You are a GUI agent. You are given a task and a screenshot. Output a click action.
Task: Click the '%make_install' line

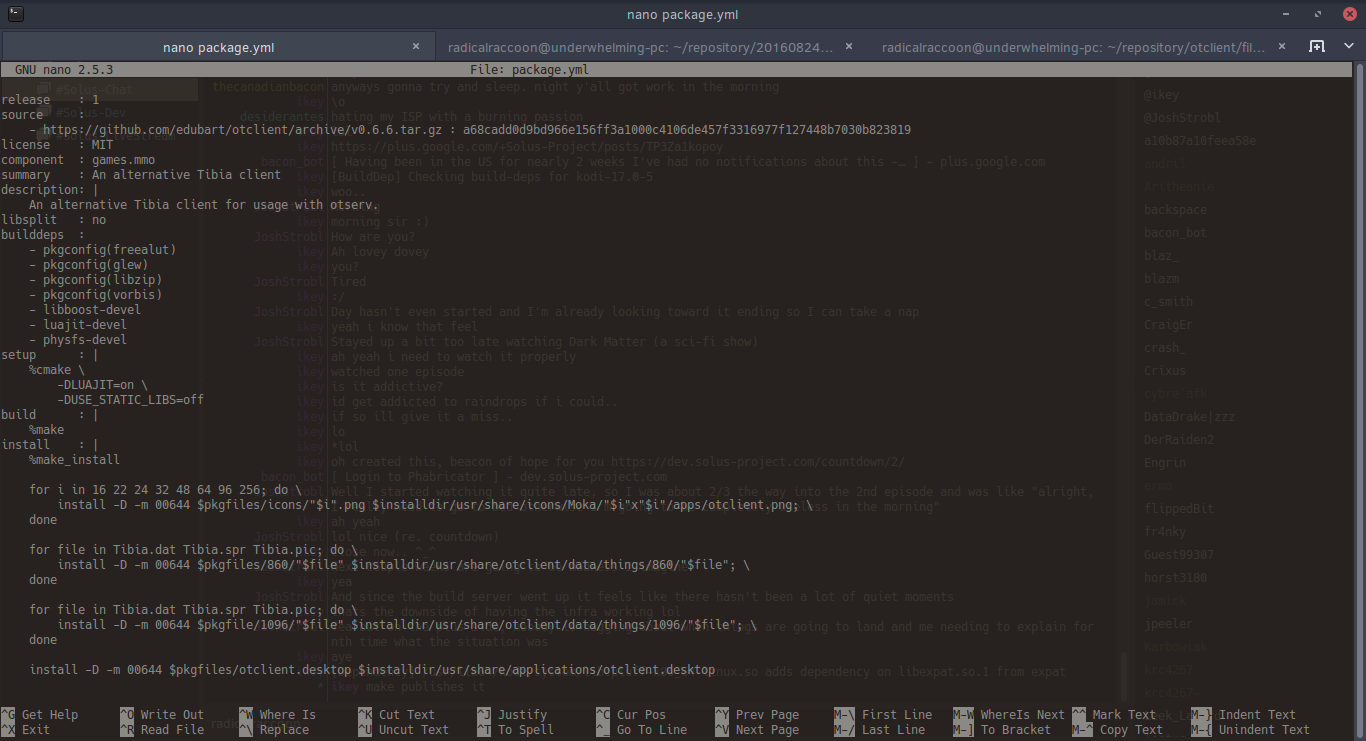point(74,460)
